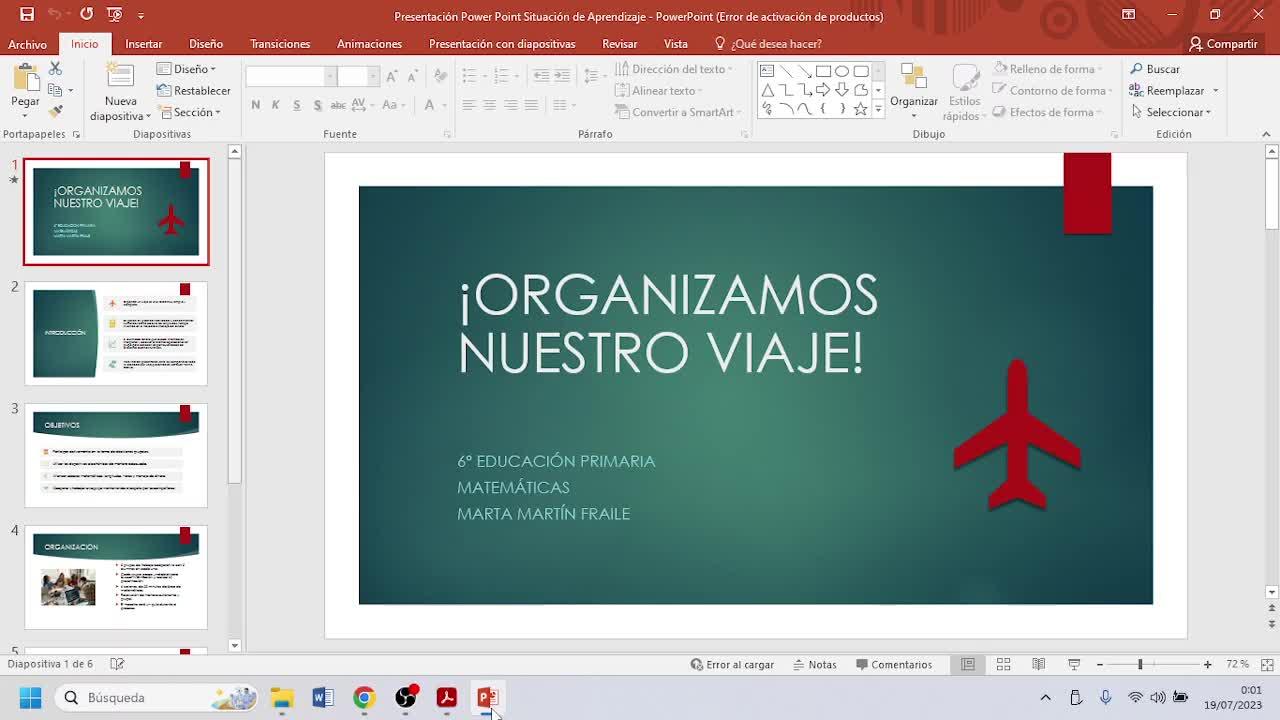Select the Format Painter brush icon
Screen dimensions: 1280x720
pos(55,111)
